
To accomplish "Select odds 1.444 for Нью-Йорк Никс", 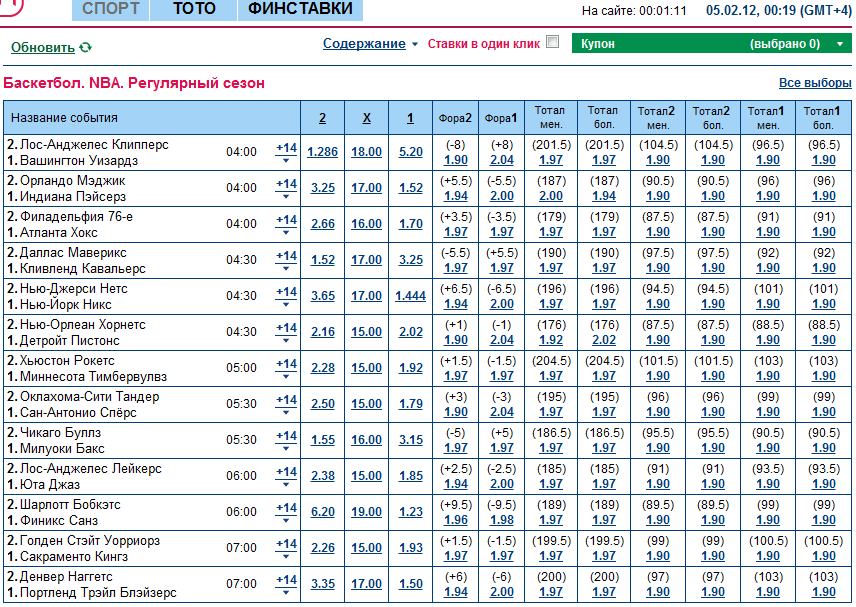I will point(411,296).
